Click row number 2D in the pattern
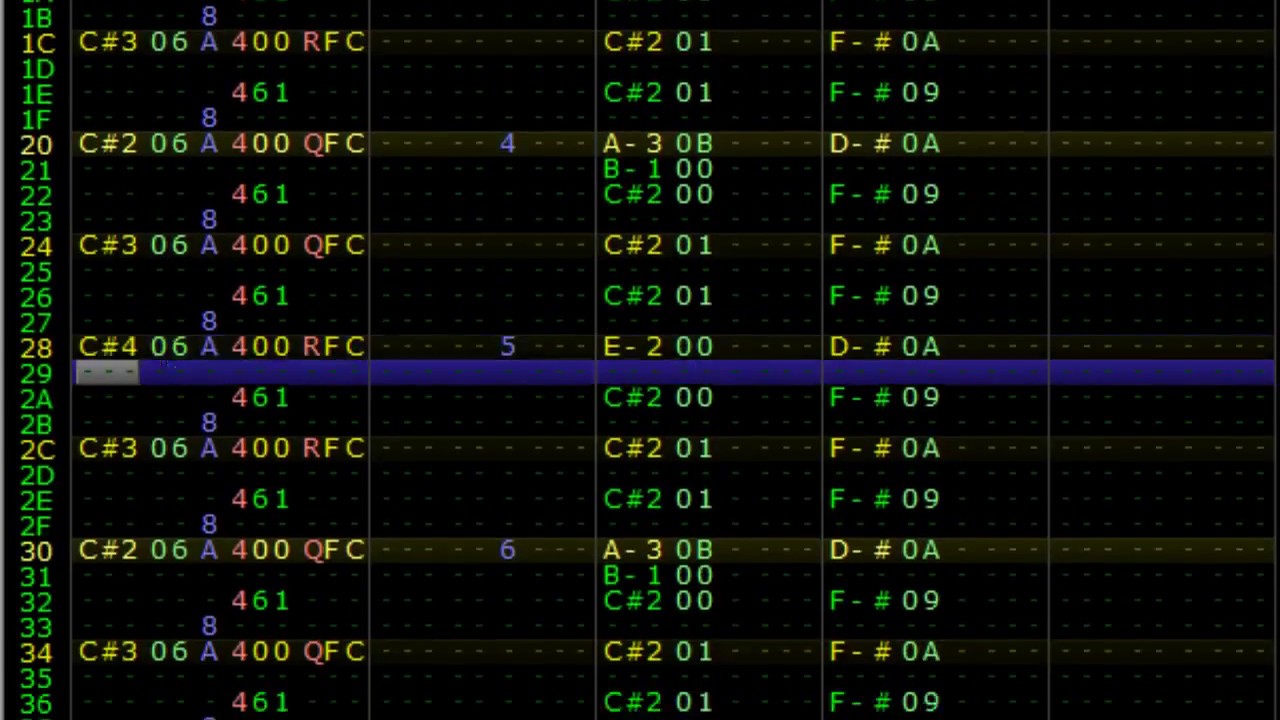The height and width of the screenshot is (720, 1280). [x=36, y=475]
